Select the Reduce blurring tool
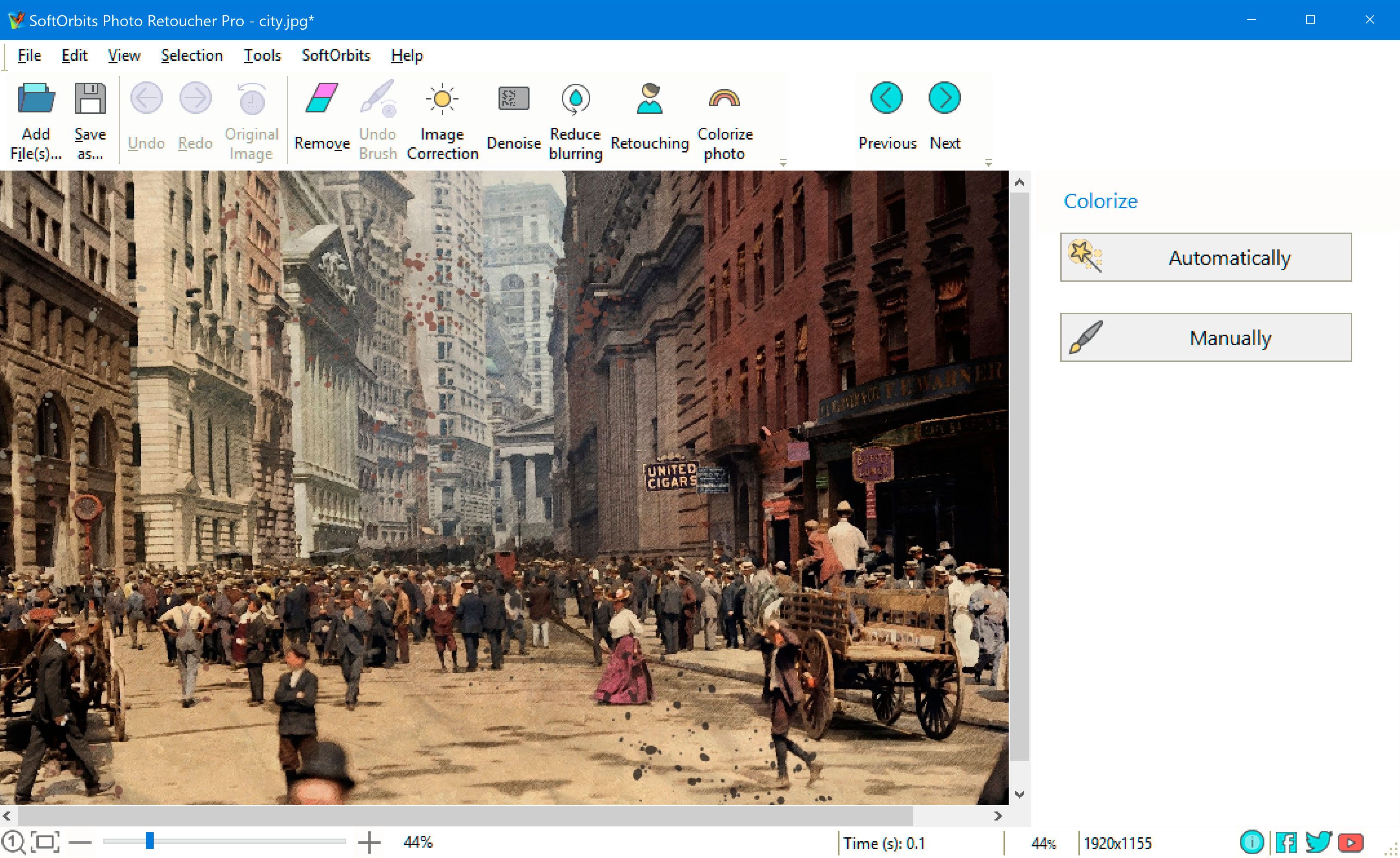Image resolution: width=1400 pixels, height=858 pixels. coord(576,121)
